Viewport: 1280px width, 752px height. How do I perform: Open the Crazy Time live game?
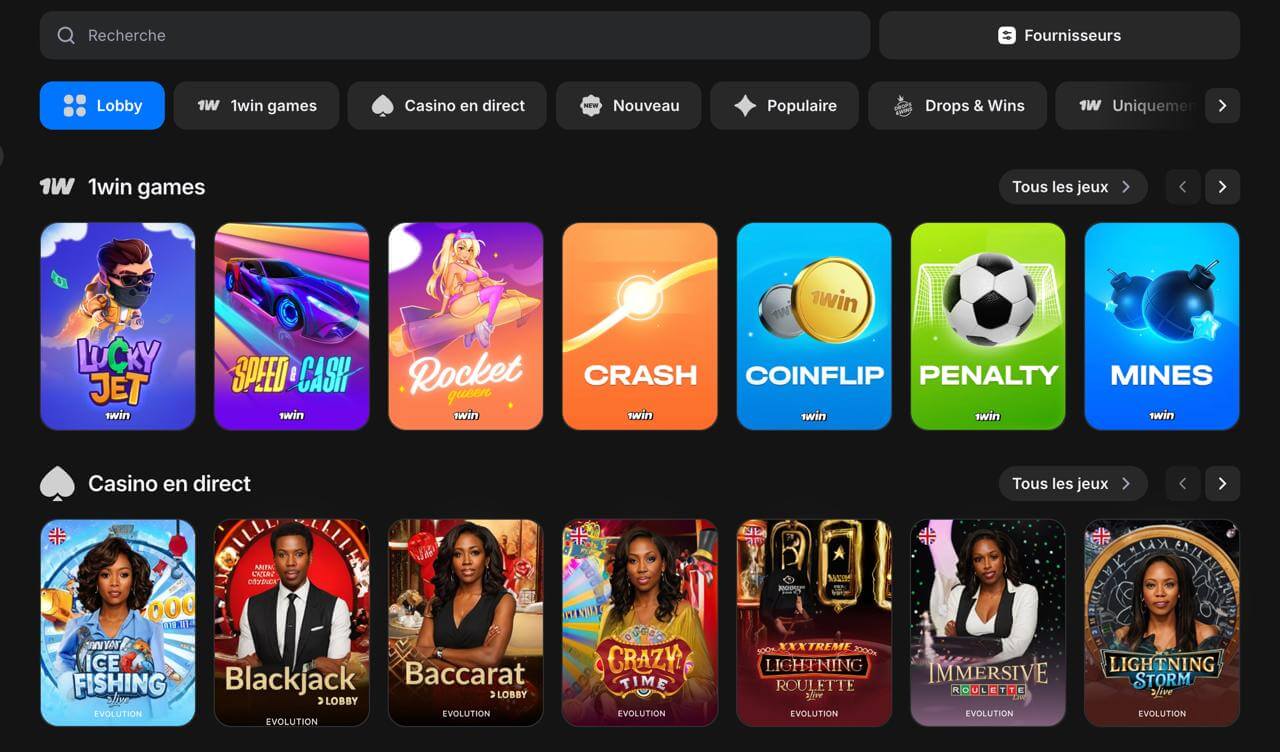click(640, 622)
